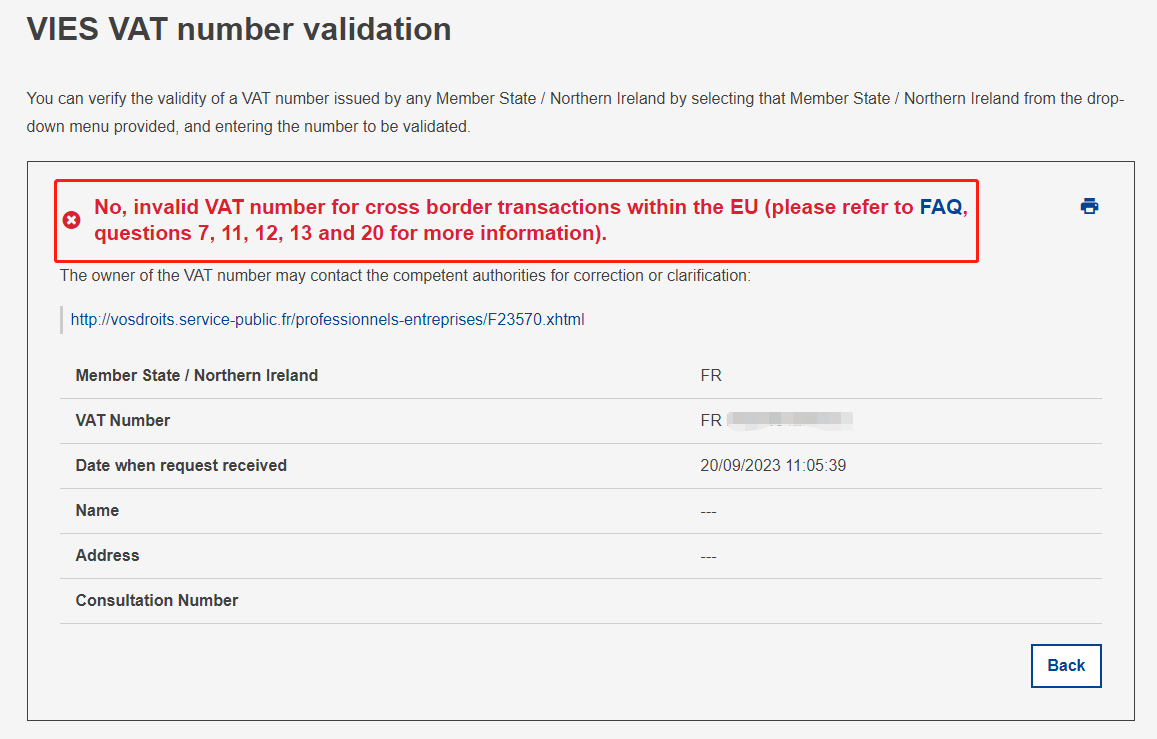Viewport: 1157px width, 739px height.
Task: Click the VIES VAT number validation heading
Action: coord(239,29)
